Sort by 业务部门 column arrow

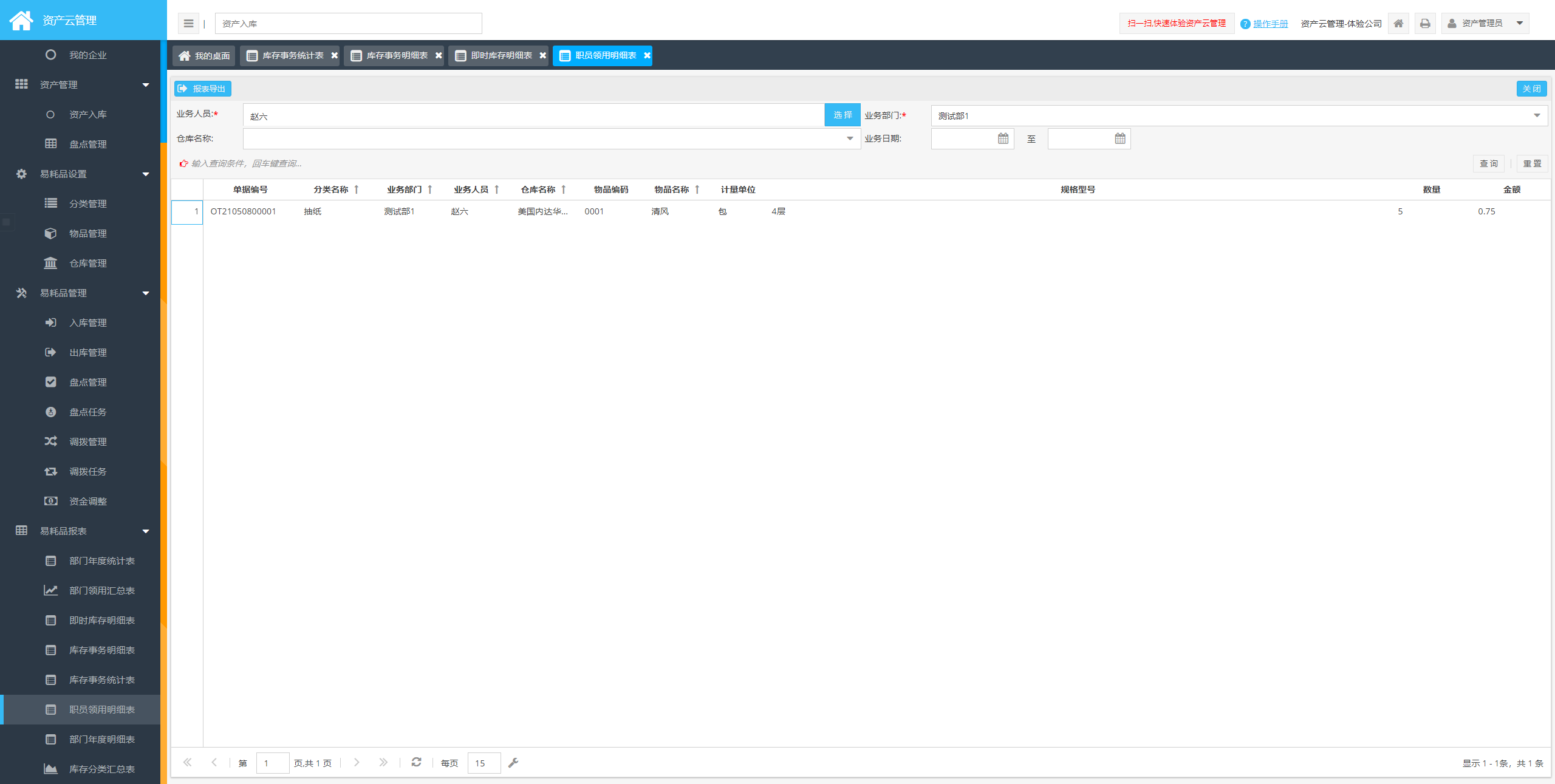(430, 189)
